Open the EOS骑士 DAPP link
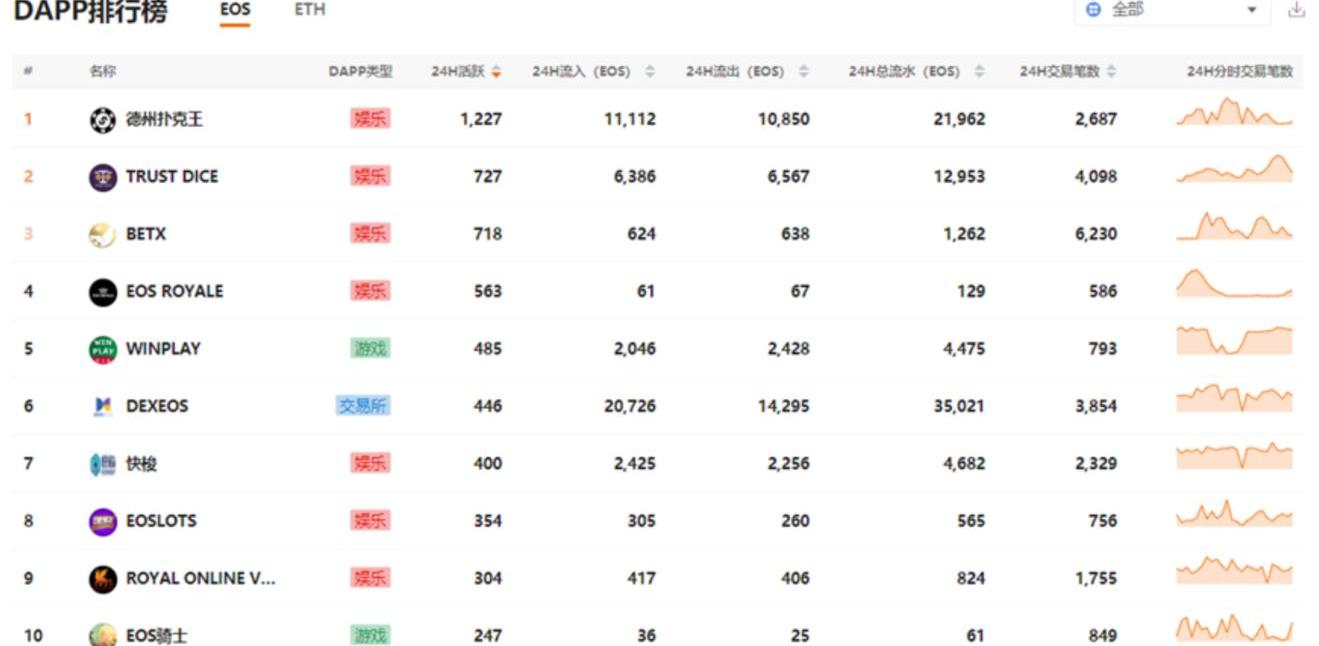Screen dimensions: 1319x646 tap(156, 636)
